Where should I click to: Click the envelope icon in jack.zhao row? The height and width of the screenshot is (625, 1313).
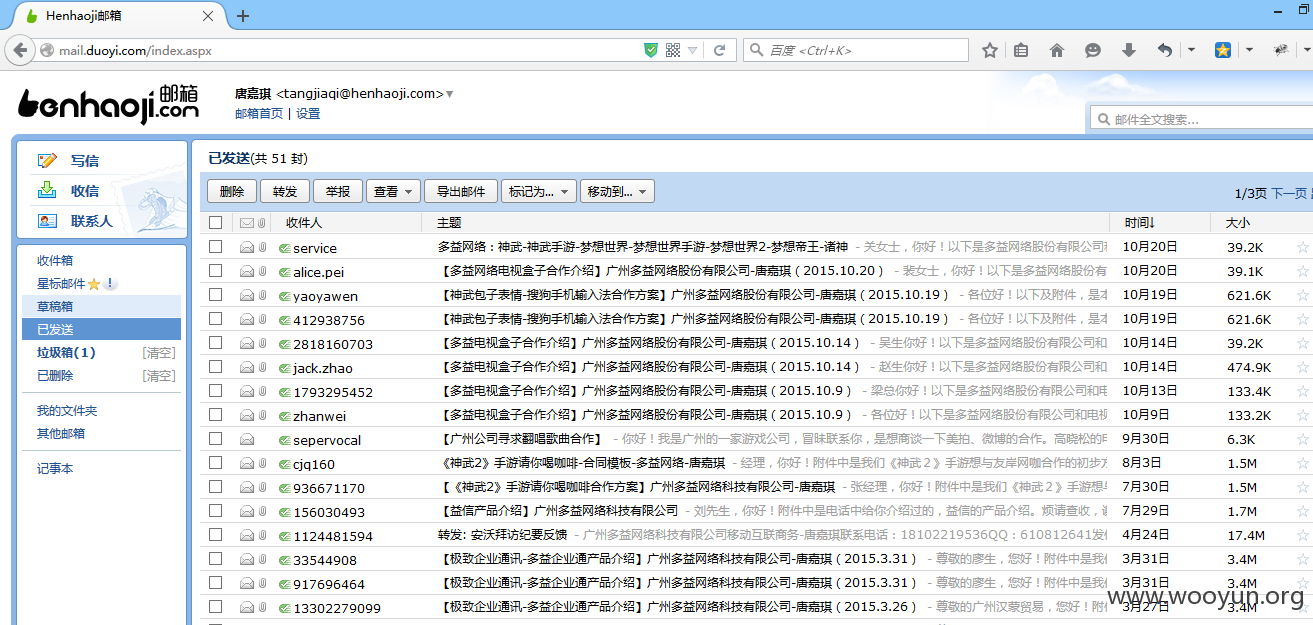point(246,367)
